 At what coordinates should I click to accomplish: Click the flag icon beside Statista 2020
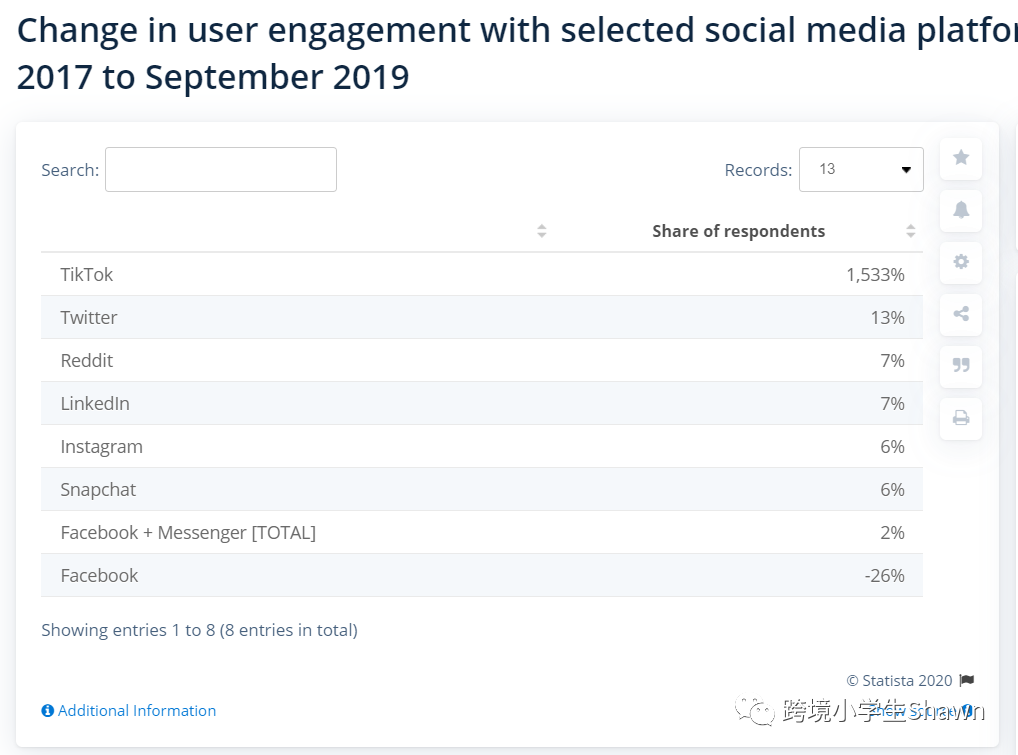click(966, 681)
